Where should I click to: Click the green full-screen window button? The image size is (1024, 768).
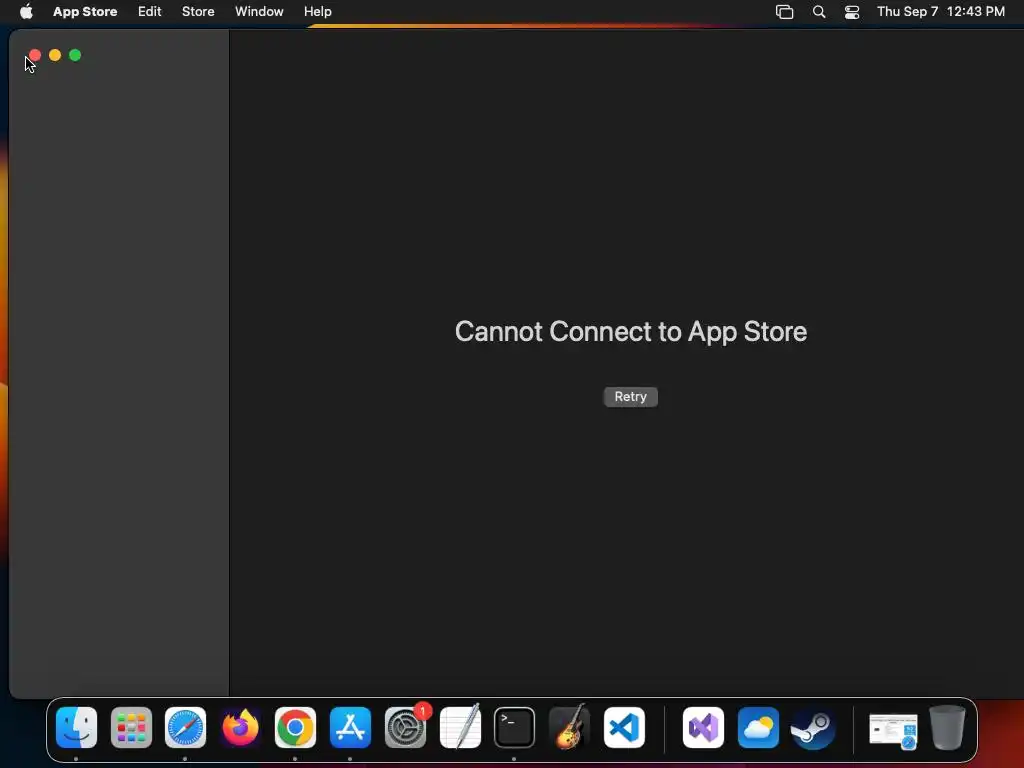pos(75,56)
